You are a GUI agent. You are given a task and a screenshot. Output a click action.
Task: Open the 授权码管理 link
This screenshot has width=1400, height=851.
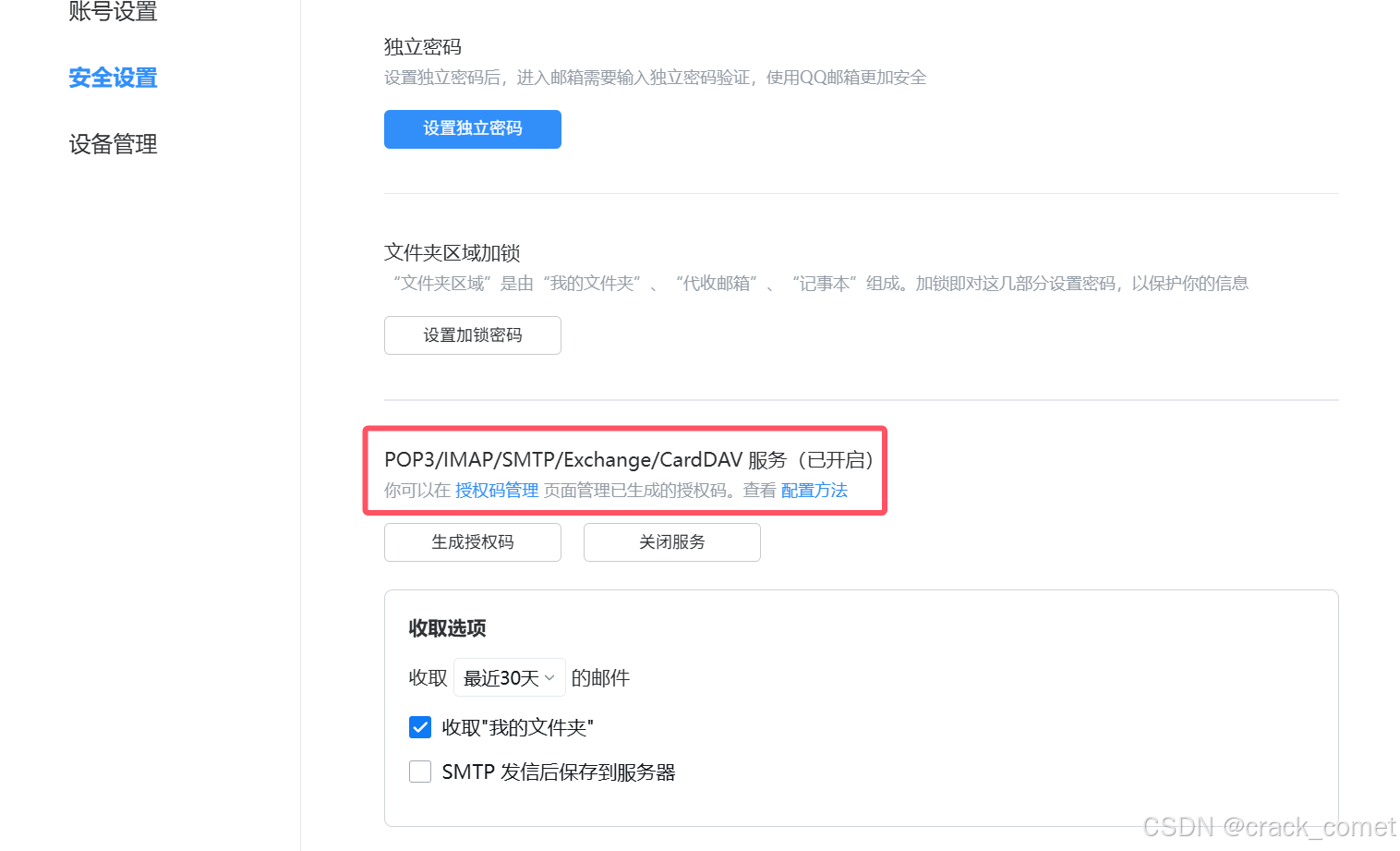tap(496, 490)
